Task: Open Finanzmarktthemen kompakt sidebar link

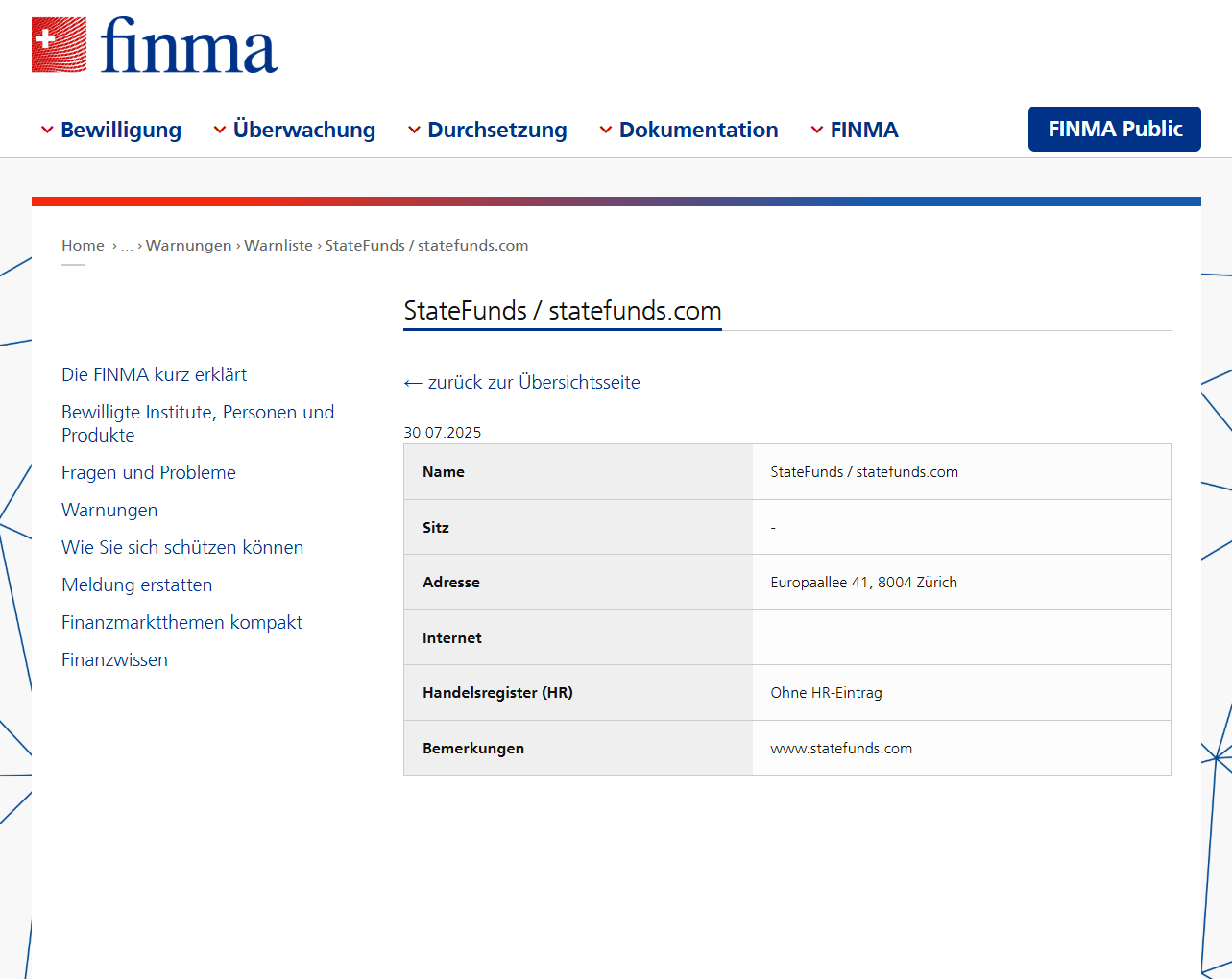Action: pyautogui.click(x=181, y=622)
